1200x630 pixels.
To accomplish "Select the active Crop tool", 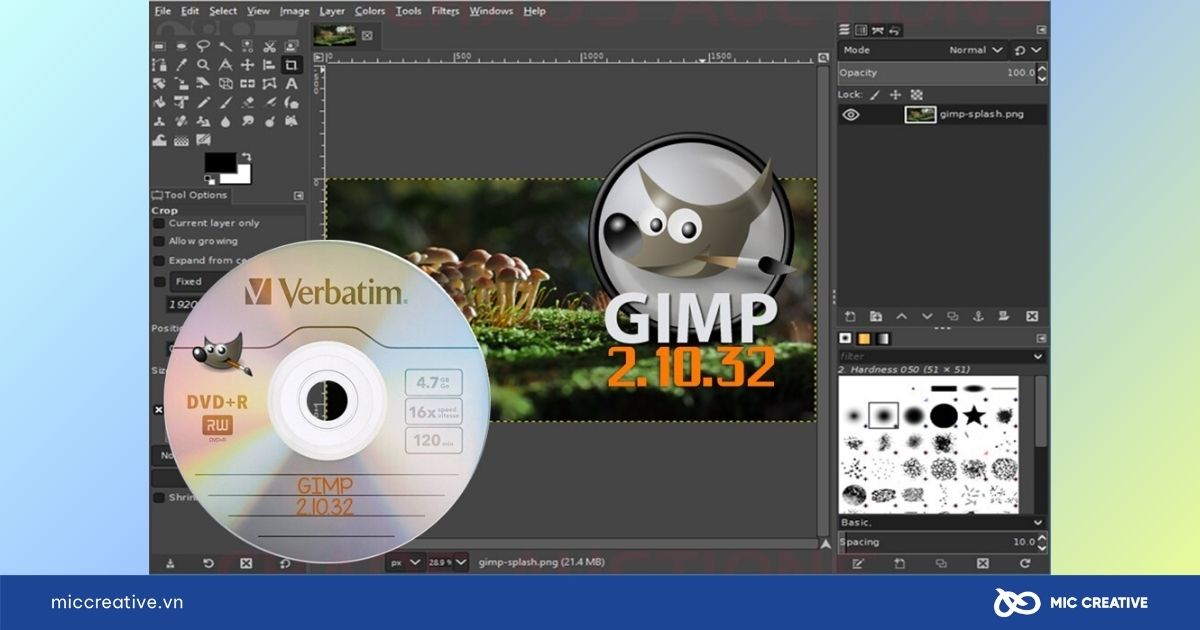I will [291, 65].
